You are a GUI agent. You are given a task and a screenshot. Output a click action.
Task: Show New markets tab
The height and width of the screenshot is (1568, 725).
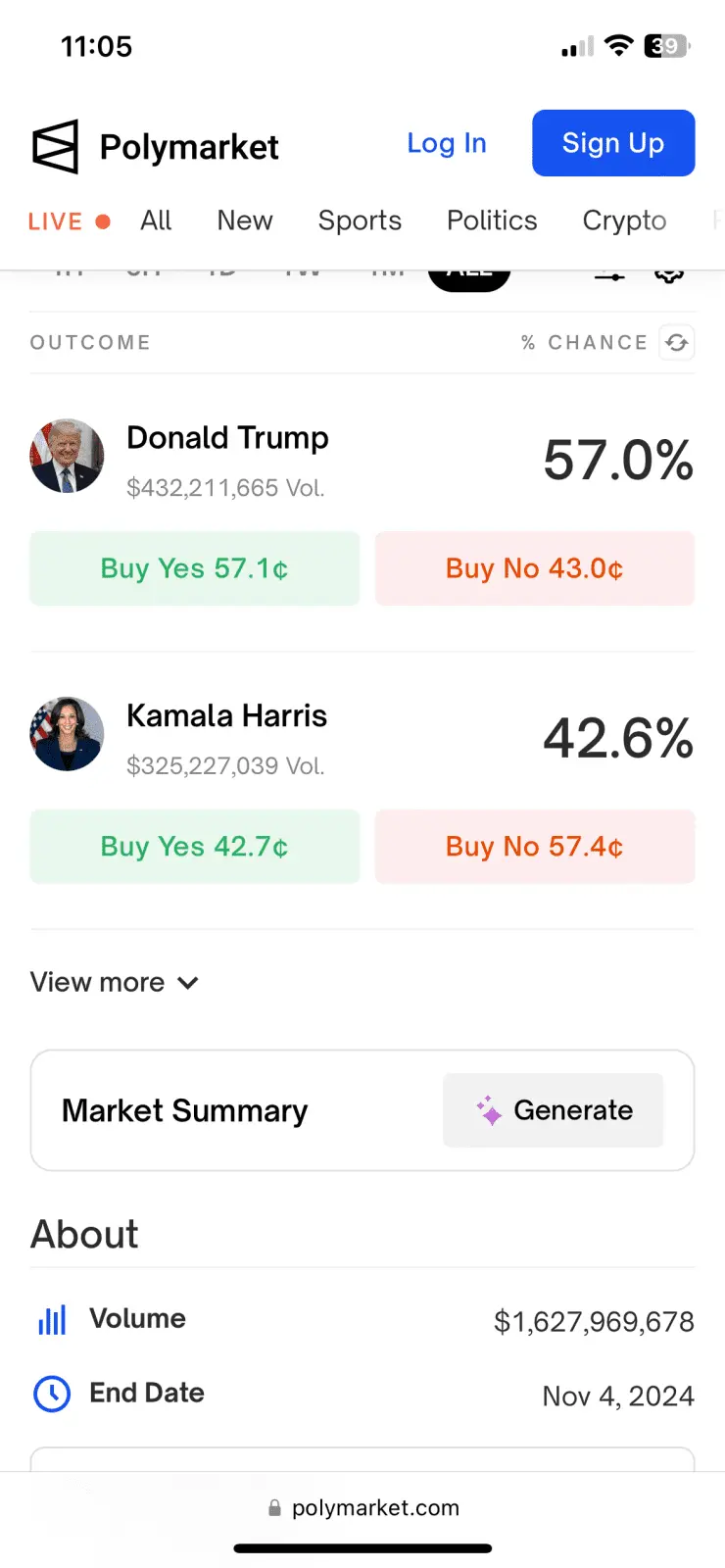(x=245, y=220)
